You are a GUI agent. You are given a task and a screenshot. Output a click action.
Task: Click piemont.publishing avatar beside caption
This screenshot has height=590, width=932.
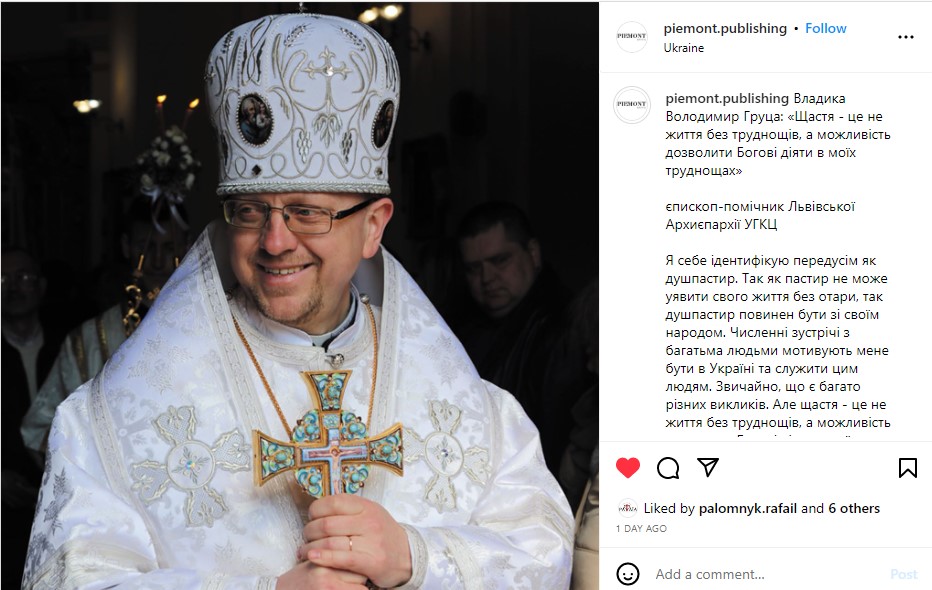[x=631, y=105]
